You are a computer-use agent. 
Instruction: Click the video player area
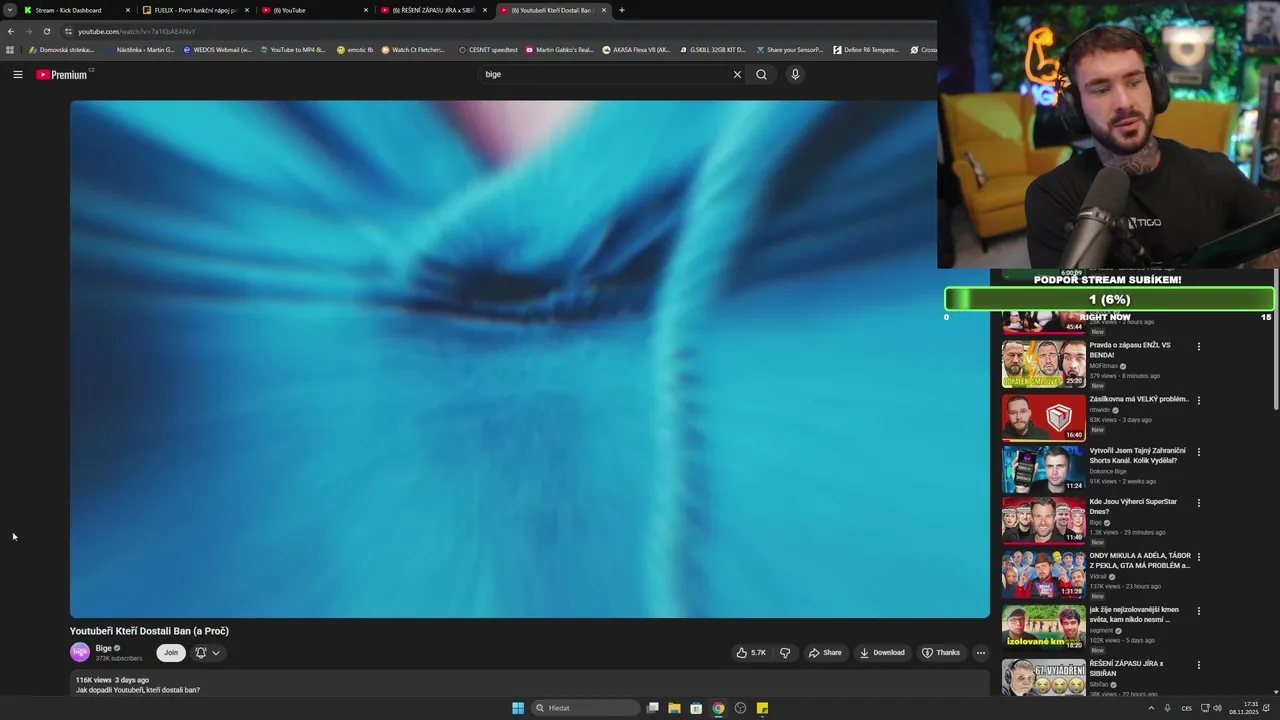(x=530, y=359)
